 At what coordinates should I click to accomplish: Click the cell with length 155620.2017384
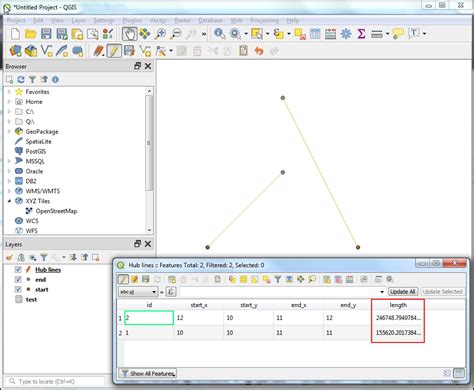click(x=398, y=333)
